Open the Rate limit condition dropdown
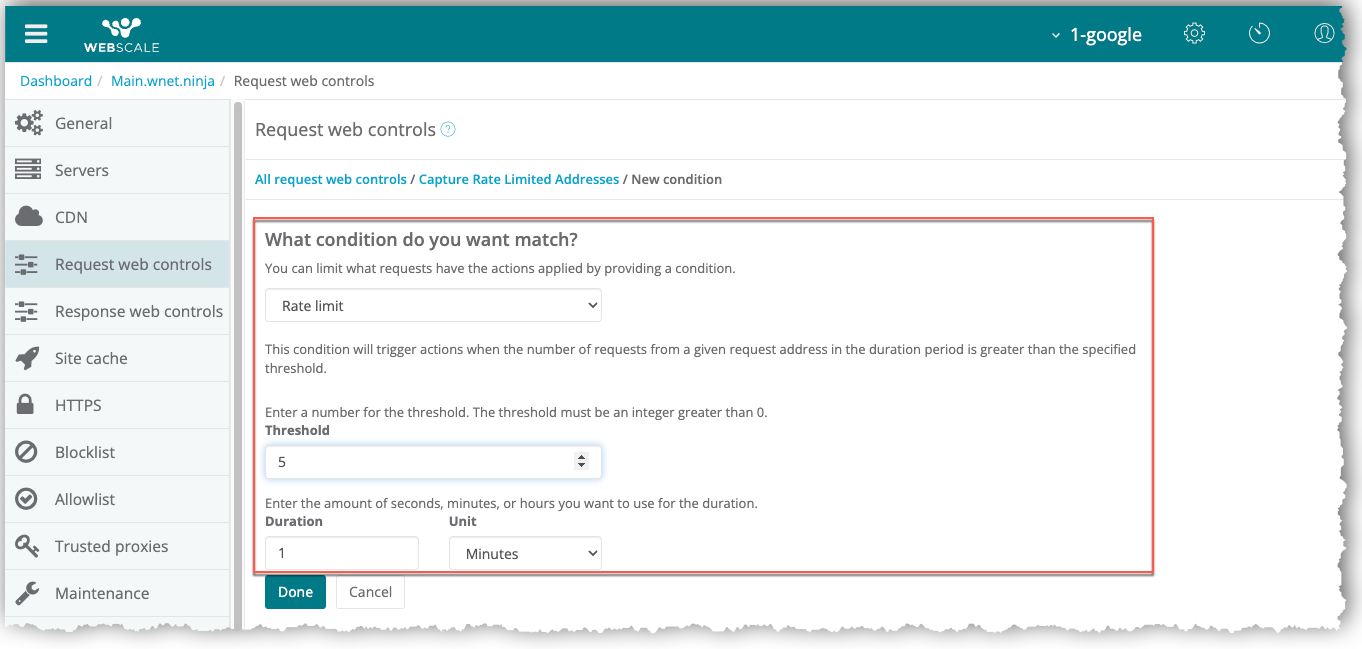Screen dimensions: 1362x649 tap(433, 306)
